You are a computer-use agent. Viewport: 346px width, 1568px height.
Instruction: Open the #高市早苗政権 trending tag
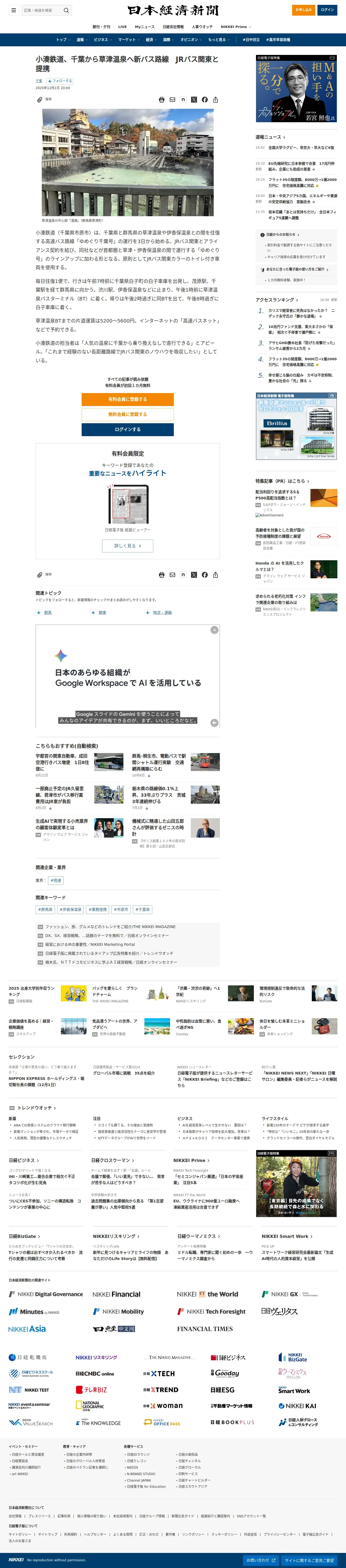point(278,40)
